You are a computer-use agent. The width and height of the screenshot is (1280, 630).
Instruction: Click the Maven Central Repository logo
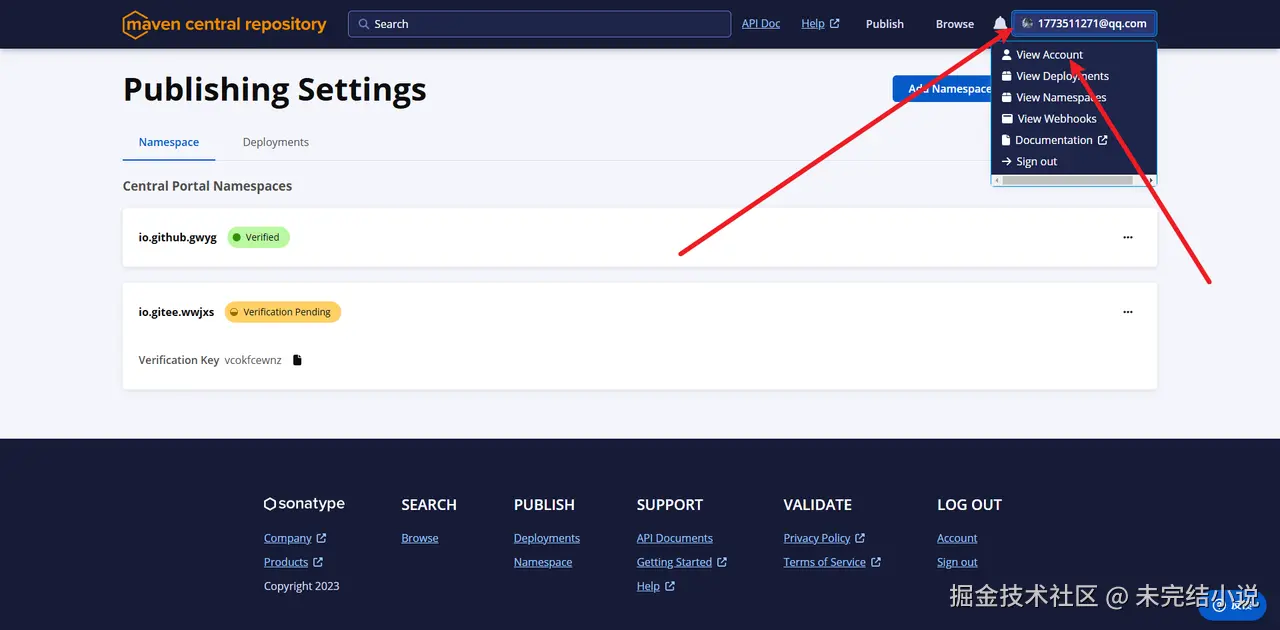tap(224, 24)
